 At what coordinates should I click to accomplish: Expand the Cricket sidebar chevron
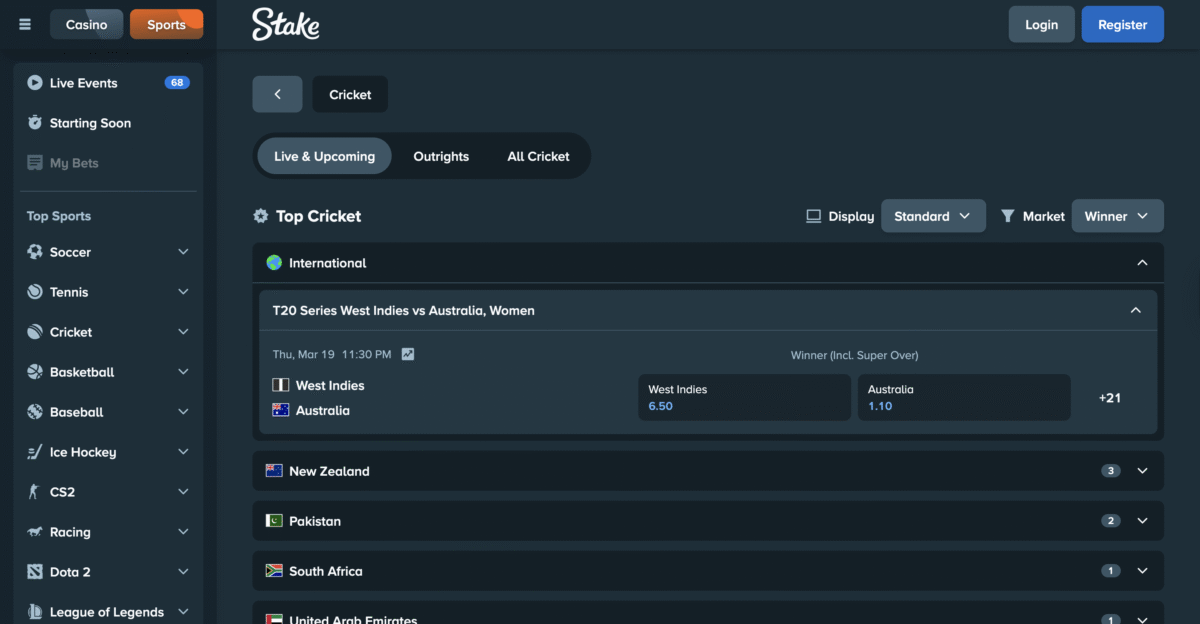[x=183, y=332]
